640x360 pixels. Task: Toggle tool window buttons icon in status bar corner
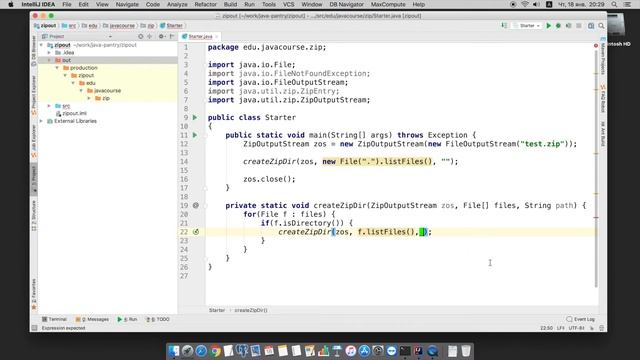coord(34,328)
